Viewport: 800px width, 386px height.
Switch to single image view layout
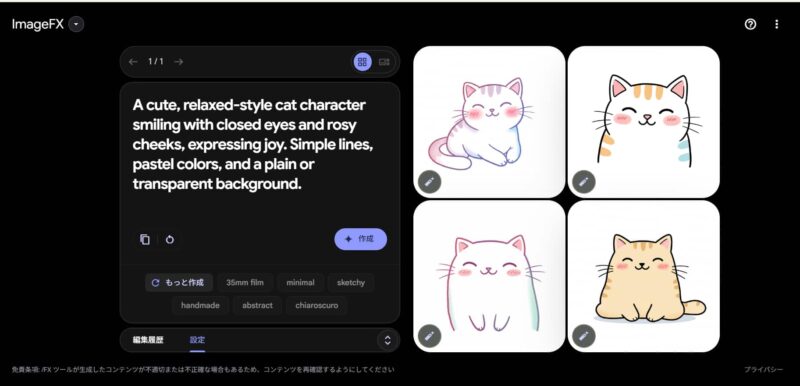click(384, 62)
